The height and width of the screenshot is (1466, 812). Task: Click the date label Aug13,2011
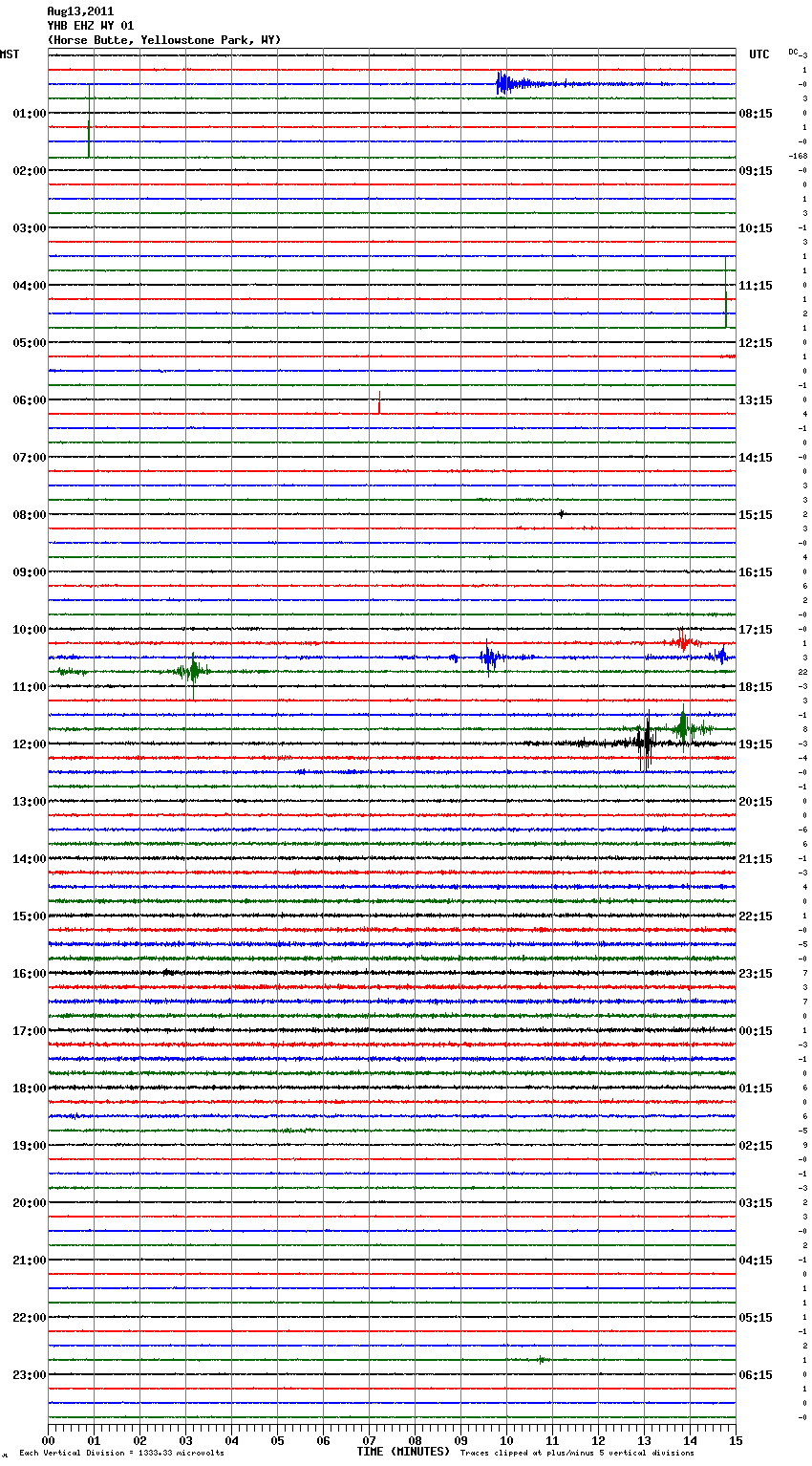coord(80,11)
